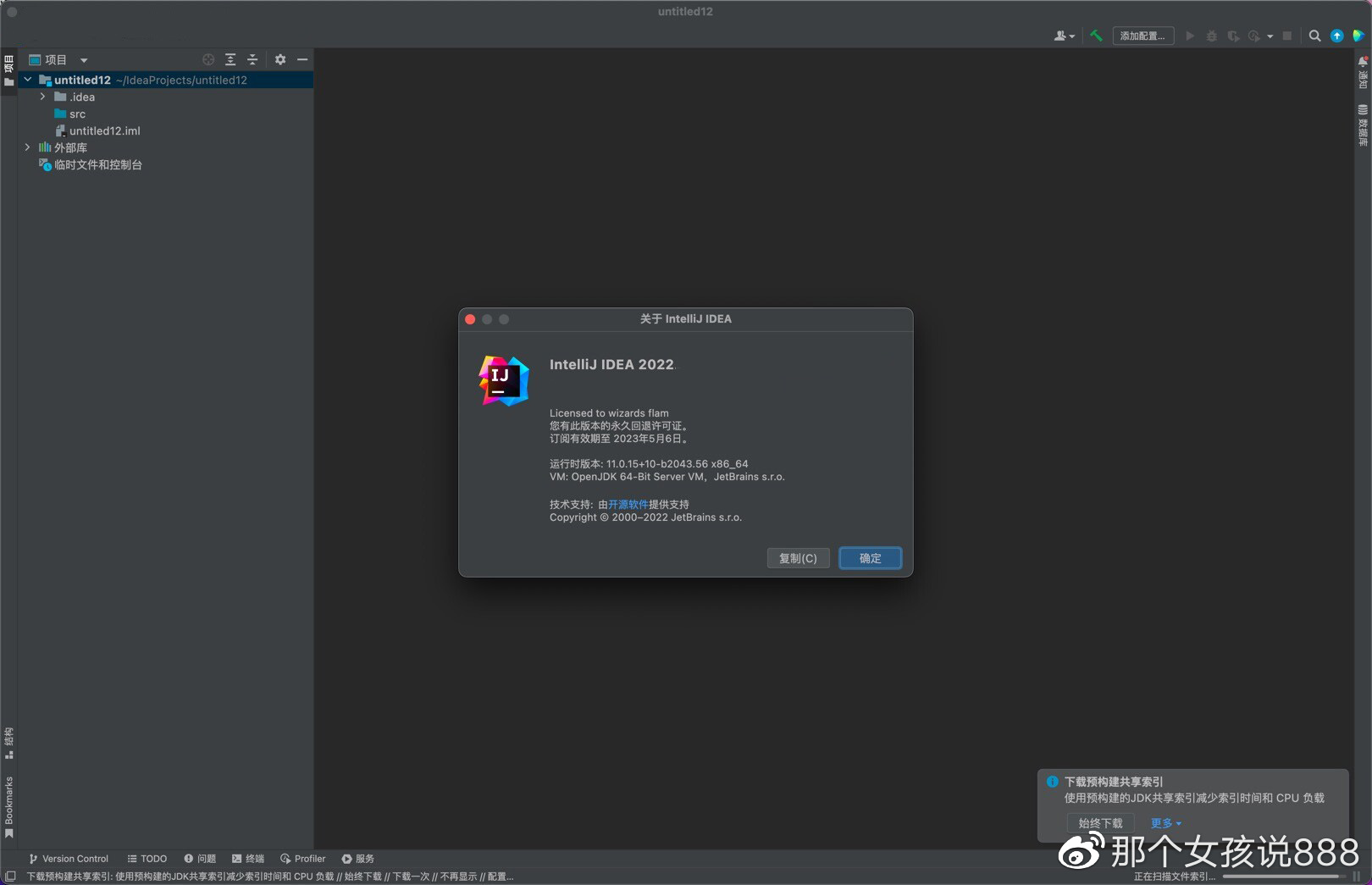Image resolution: width=1372 pixels, height=885 pixels.
Task: Open the 问题 problems tool window
Action: click(x=201, y=859)
